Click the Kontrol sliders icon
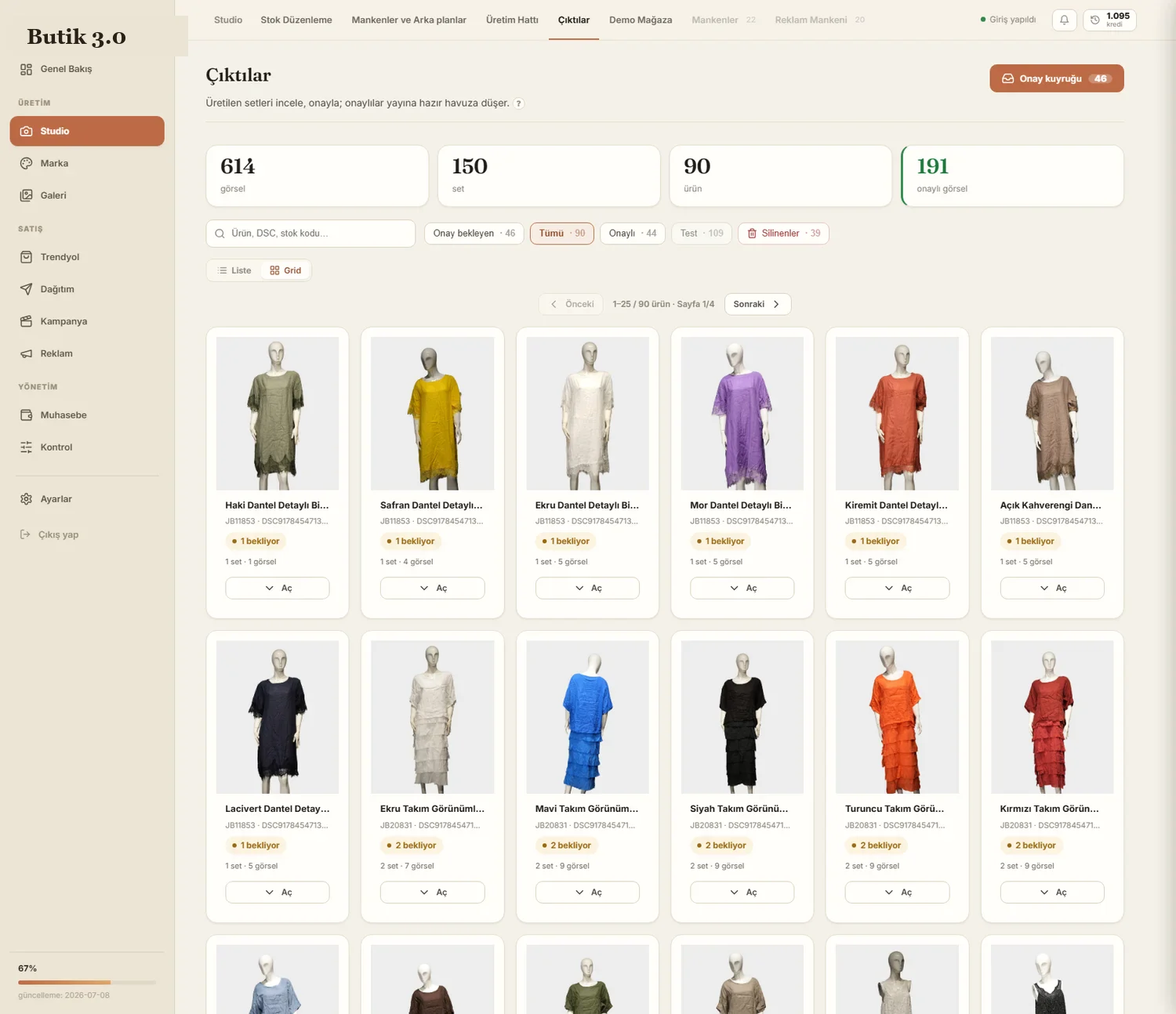This screenshot has width=1176, height=1014. [26, 447]
